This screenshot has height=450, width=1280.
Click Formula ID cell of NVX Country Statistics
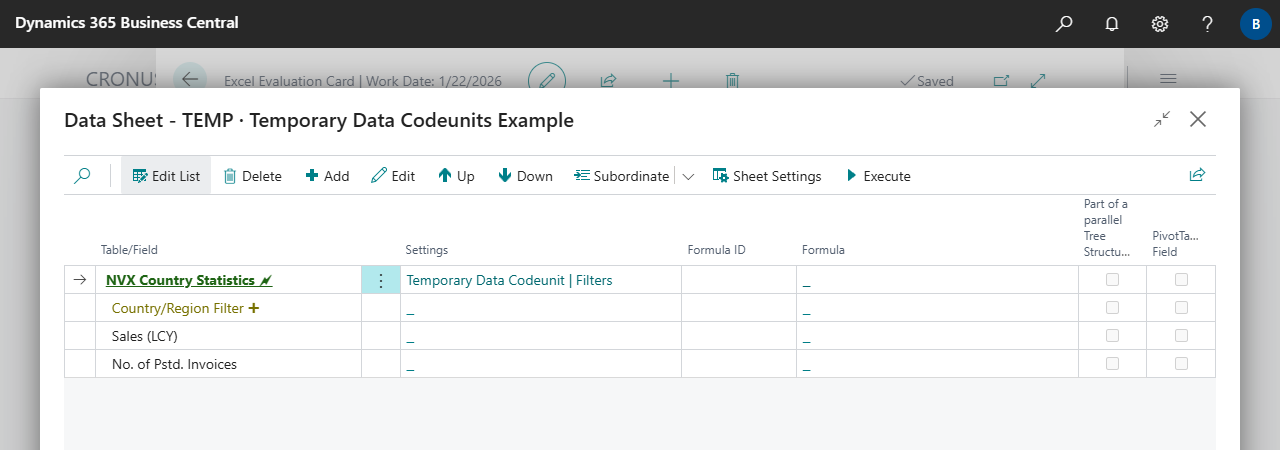pos(739,281)
